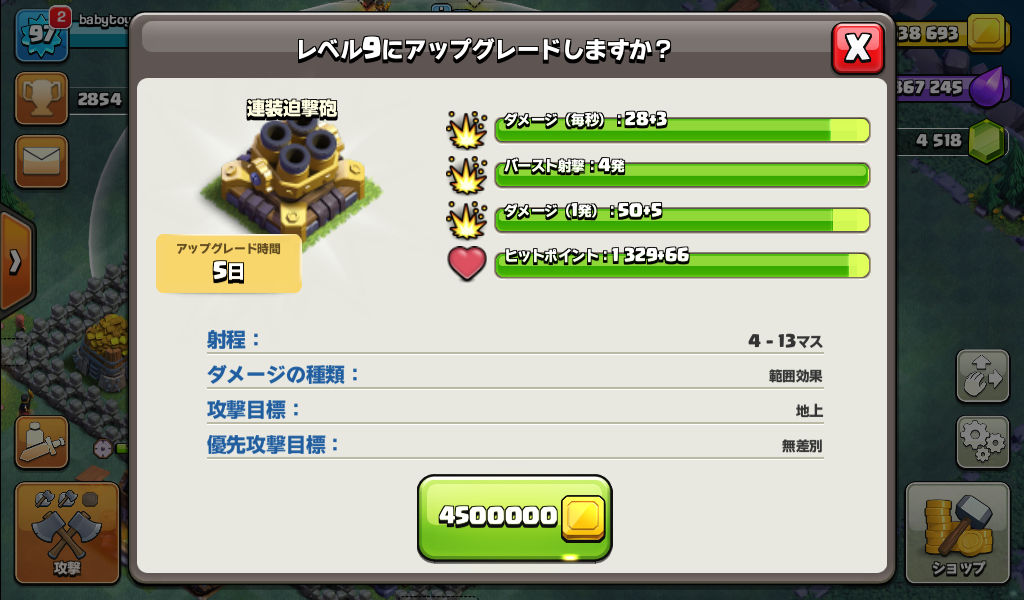Close the upgrade dialog with the X

(x=857, y=48)
